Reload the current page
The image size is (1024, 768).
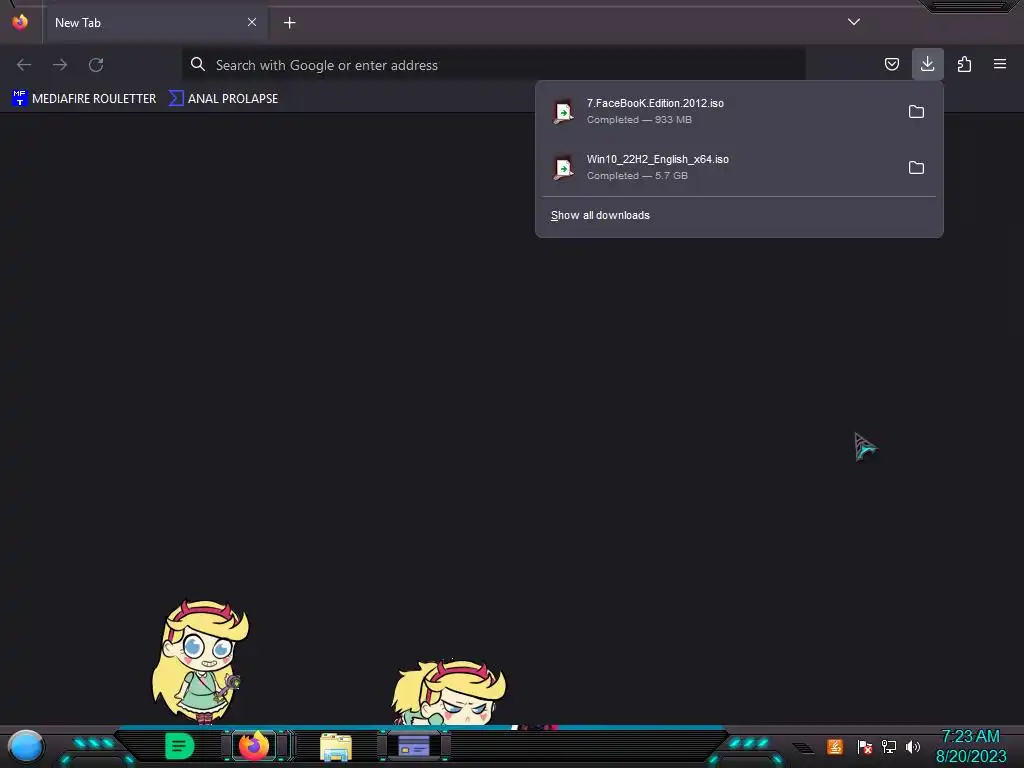[96, 65]
